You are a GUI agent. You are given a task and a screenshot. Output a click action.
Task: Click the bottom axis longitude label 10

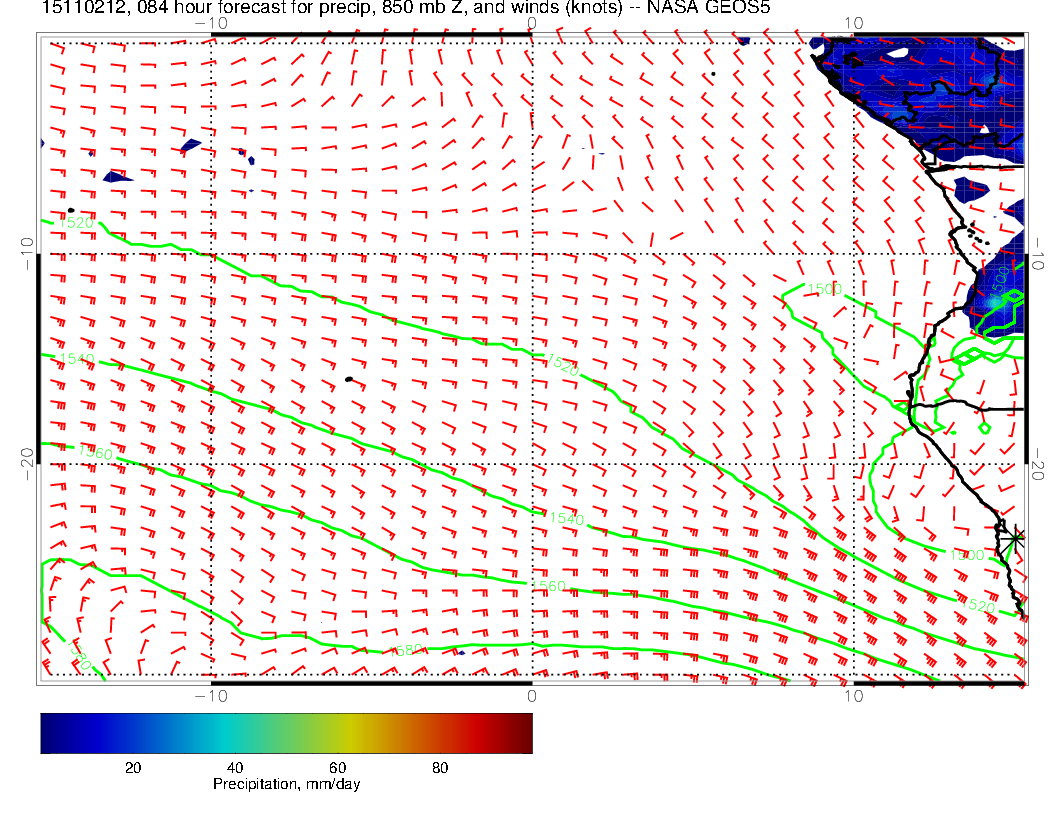click(851, 695)
